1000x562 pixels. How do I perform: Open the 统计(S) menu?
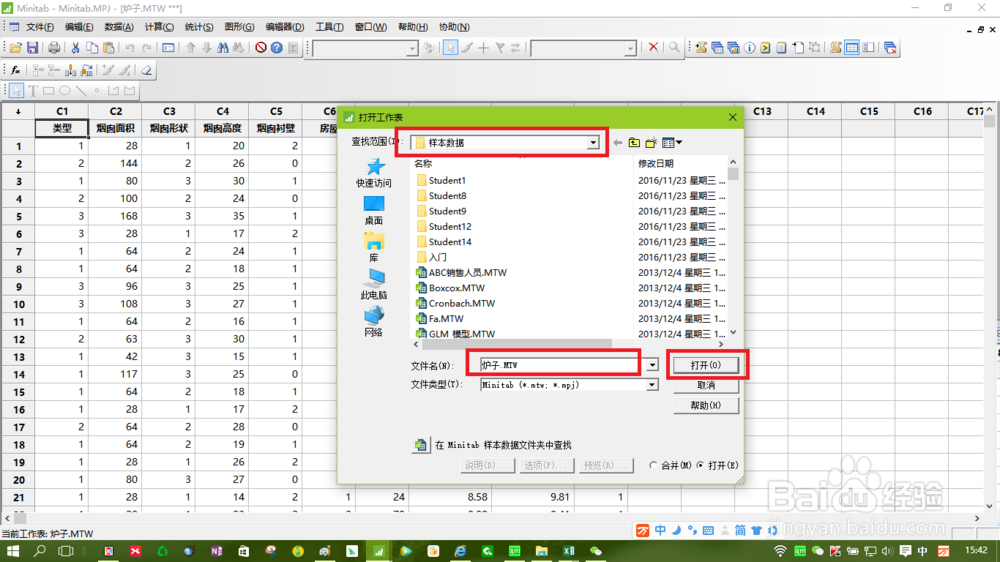tap(199, 27)
